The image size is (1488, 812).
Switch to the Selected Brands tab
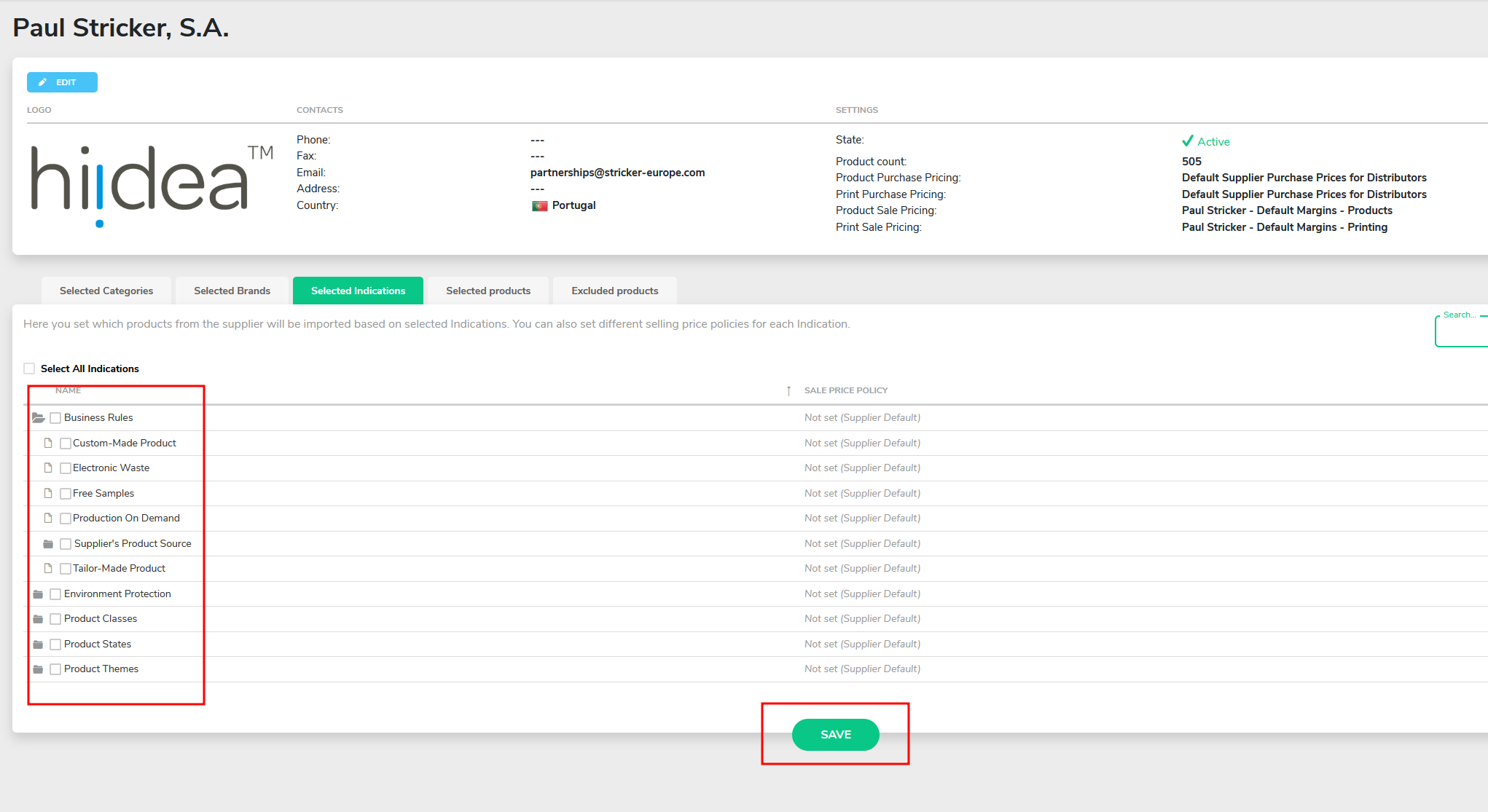pos(232,291)
